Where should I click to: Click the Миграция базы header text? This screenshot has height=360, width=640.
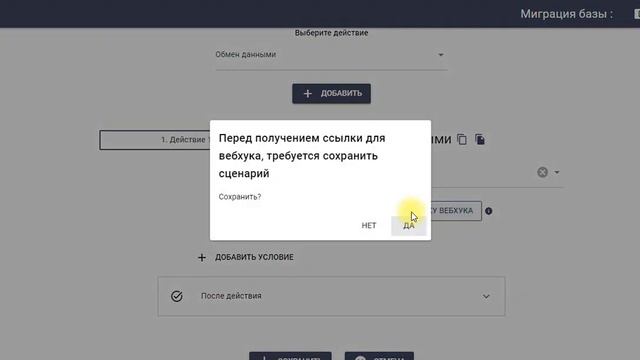(x=567, y=14)
